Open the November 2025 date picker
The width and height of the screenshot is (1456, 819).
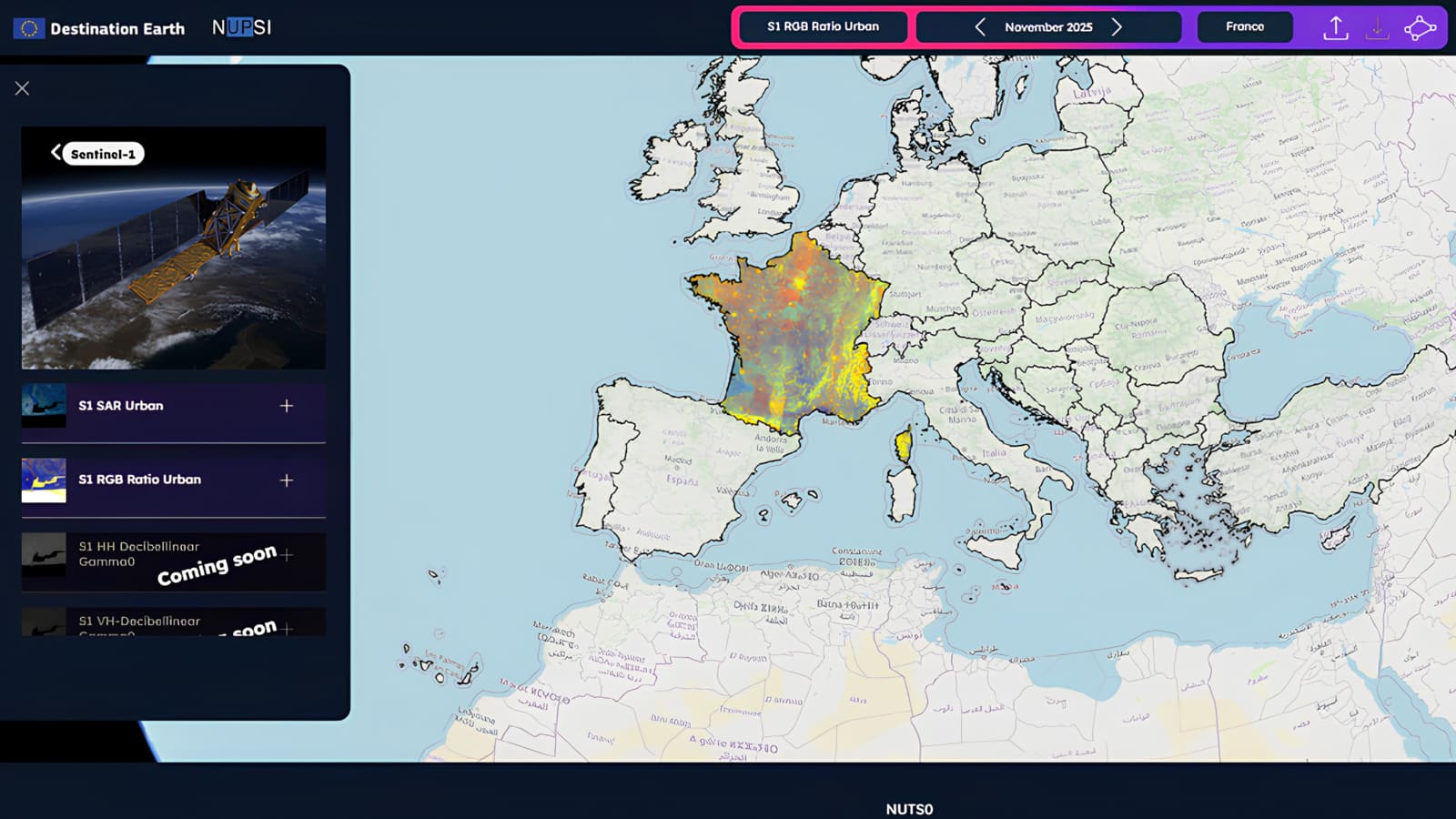coord(1048,27)
